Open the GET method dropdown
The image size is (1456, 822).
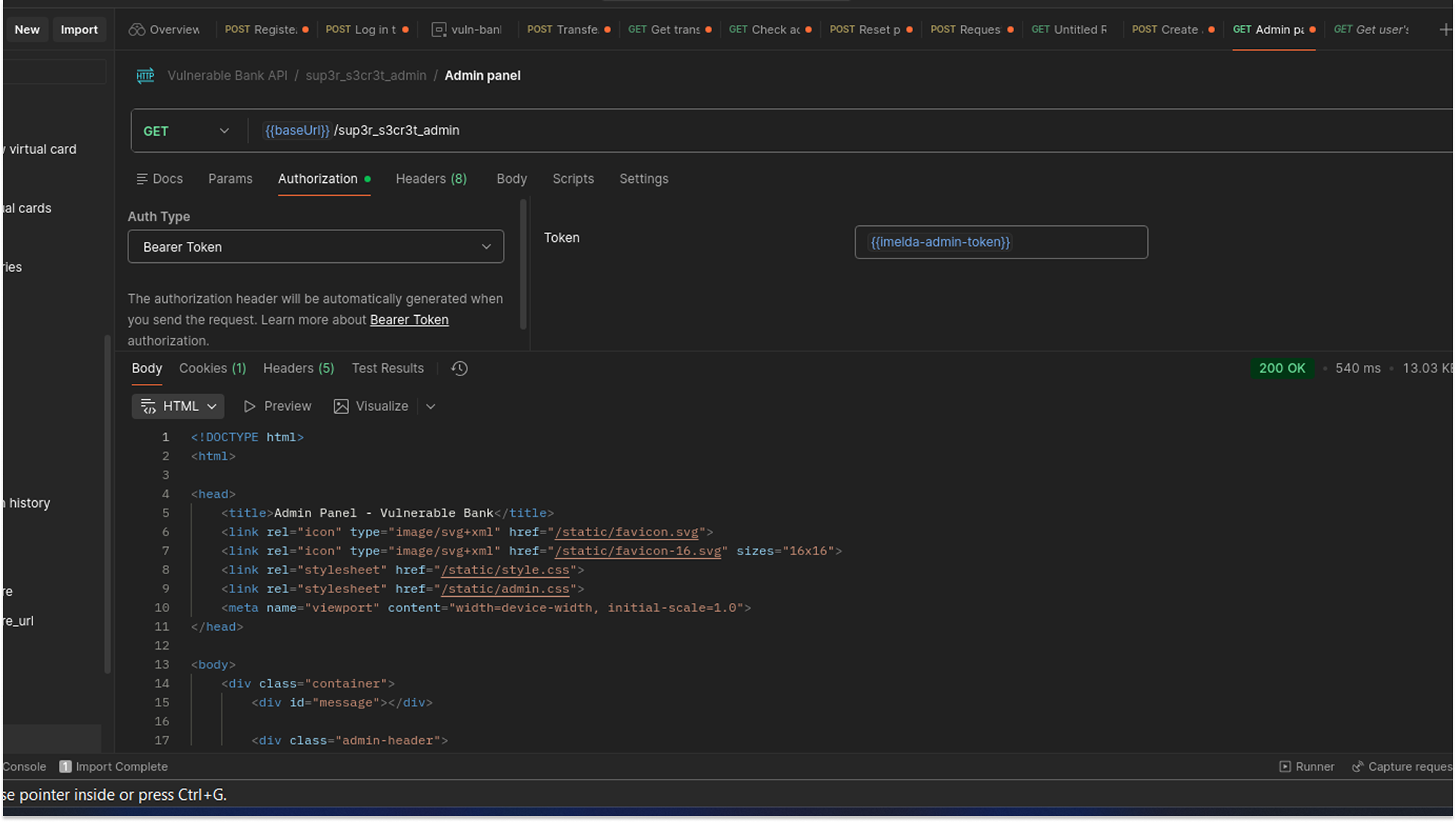click(187, 130)
